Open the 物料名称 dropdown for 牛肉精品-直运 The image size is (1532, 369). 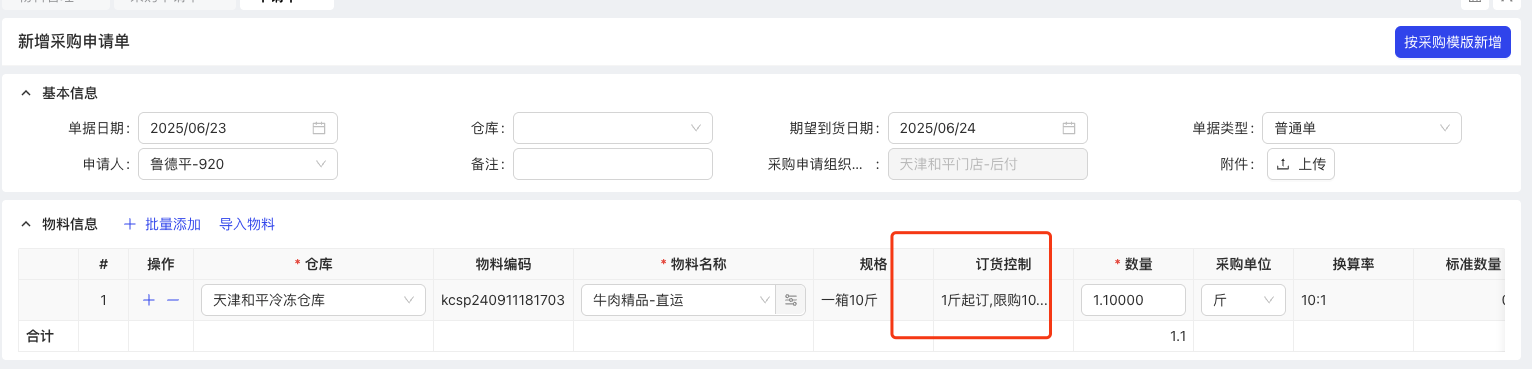point(679,300)
